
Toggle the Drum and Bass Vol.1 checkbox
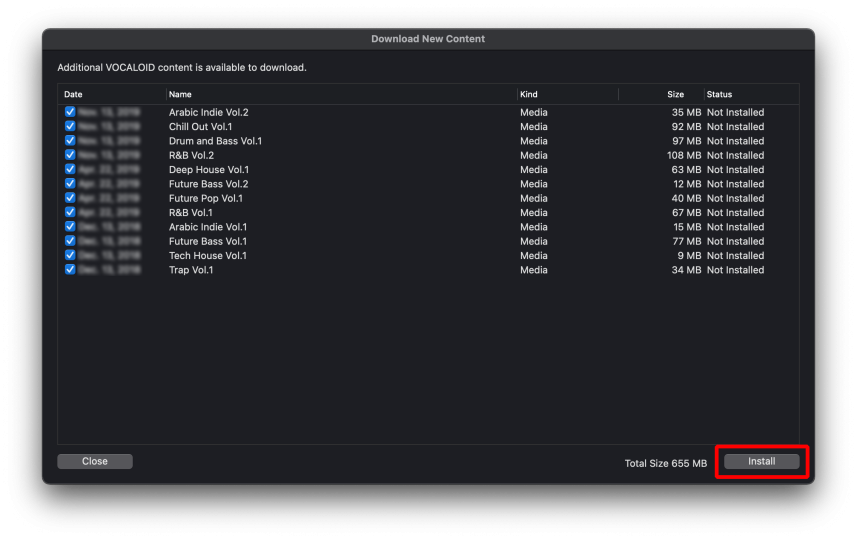(x=70, y=141)
